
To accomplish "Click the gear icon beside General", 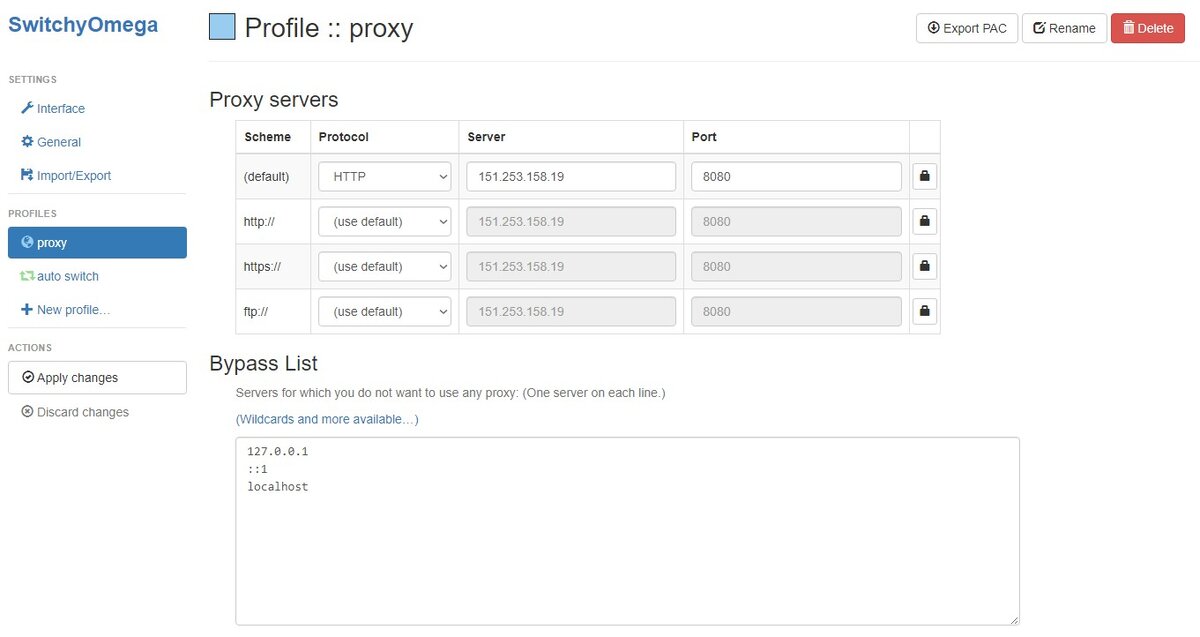I will click(27, 142).
